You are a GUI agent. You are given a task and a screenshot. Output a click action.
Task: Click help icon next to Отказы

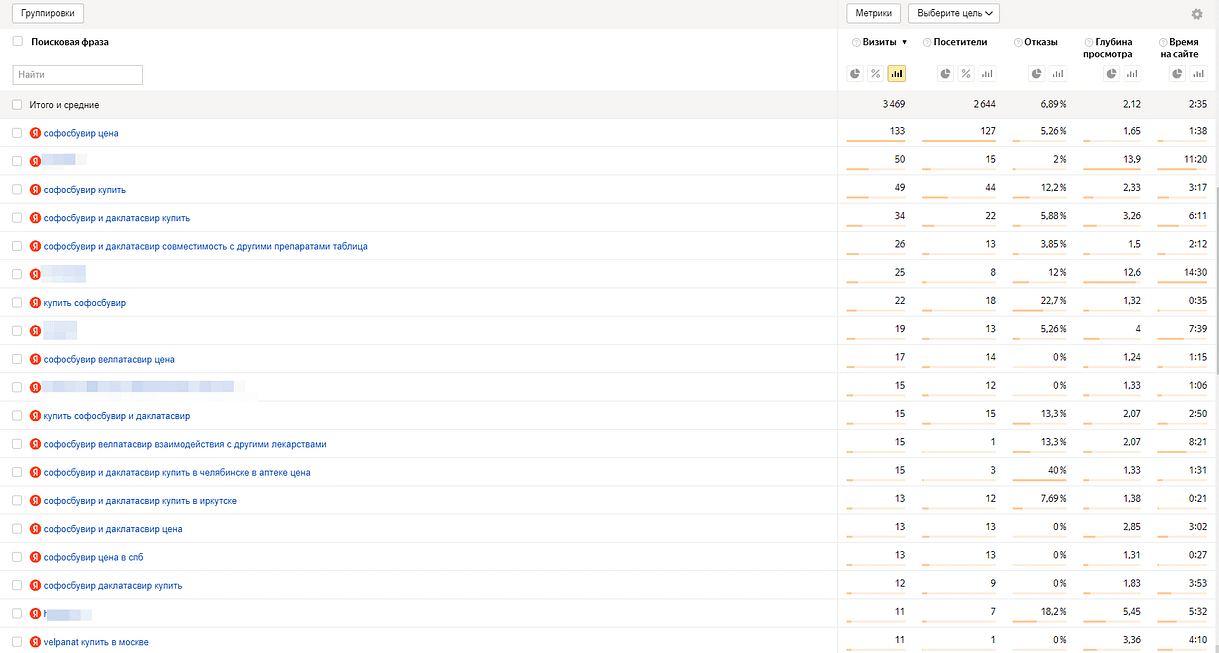tap(1017, 42)
